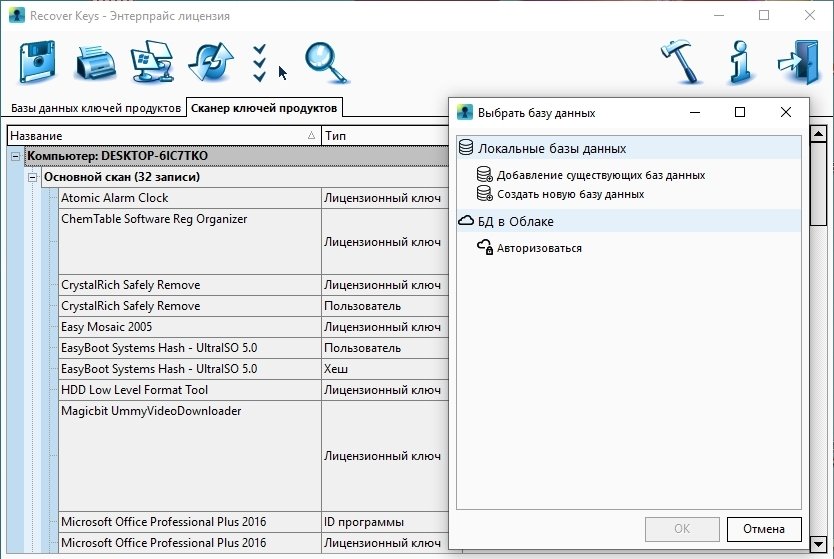Open settings with the hammer icon
Viewport: 834px width, 559px height.
[x=681, y=62]
